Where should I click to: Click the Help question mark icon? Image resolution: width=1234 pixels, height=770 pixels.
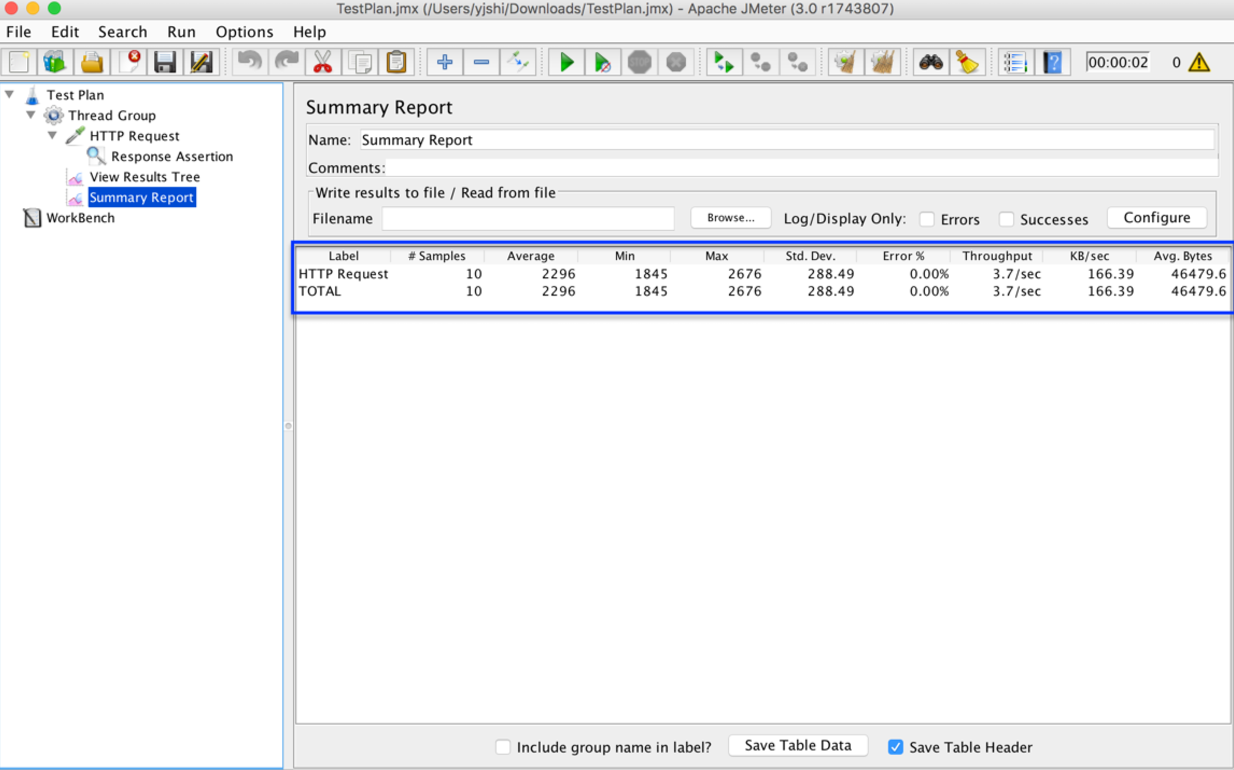click(x=1052, y=62)
